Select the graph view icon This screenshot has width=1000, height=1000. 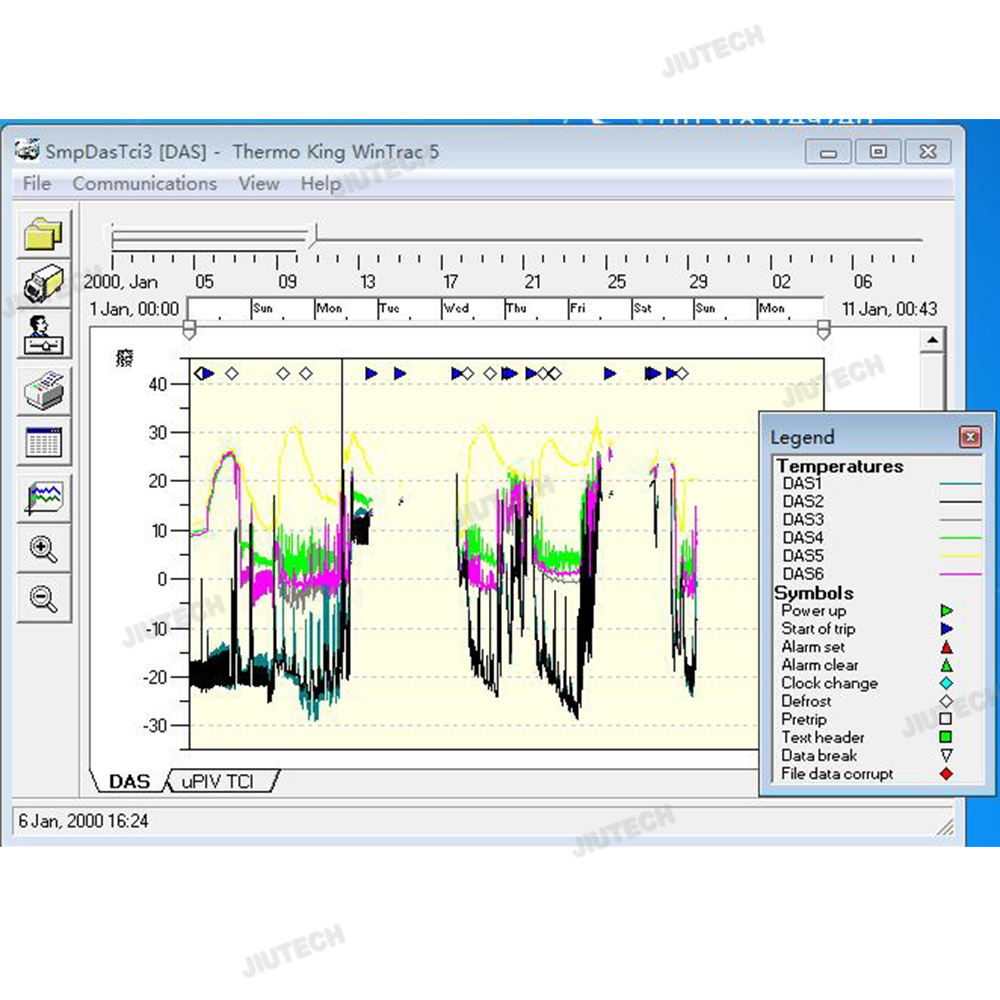(x=43, y=498)
